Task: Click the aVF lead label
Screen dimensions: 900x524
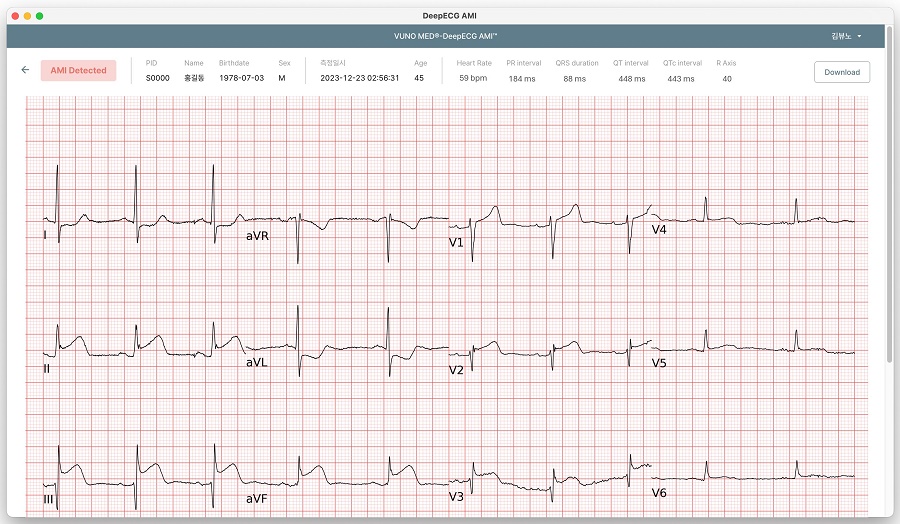Action: pyautogui.click(x=257, y=498)
